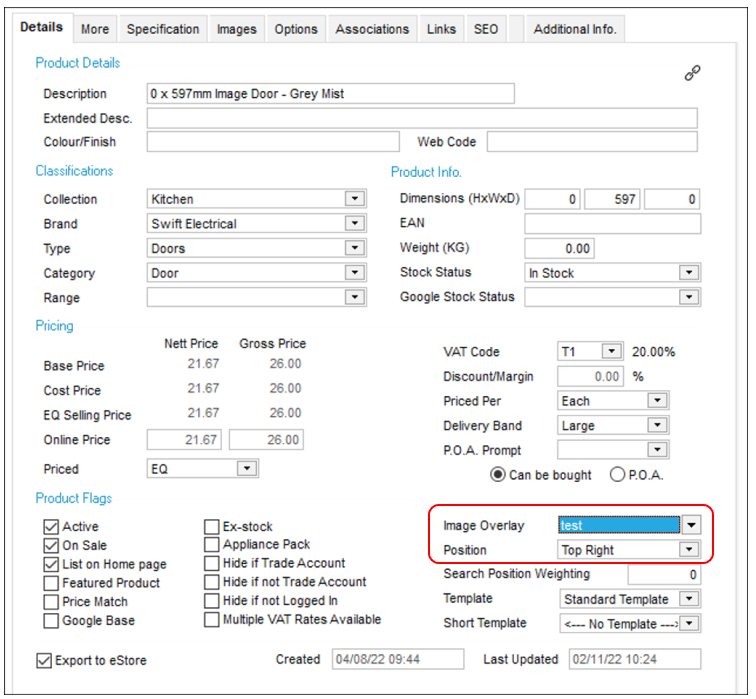This screenshot has width=756, height=699.
Task: Expand the Template dropdown
Action: click(689, 599)
